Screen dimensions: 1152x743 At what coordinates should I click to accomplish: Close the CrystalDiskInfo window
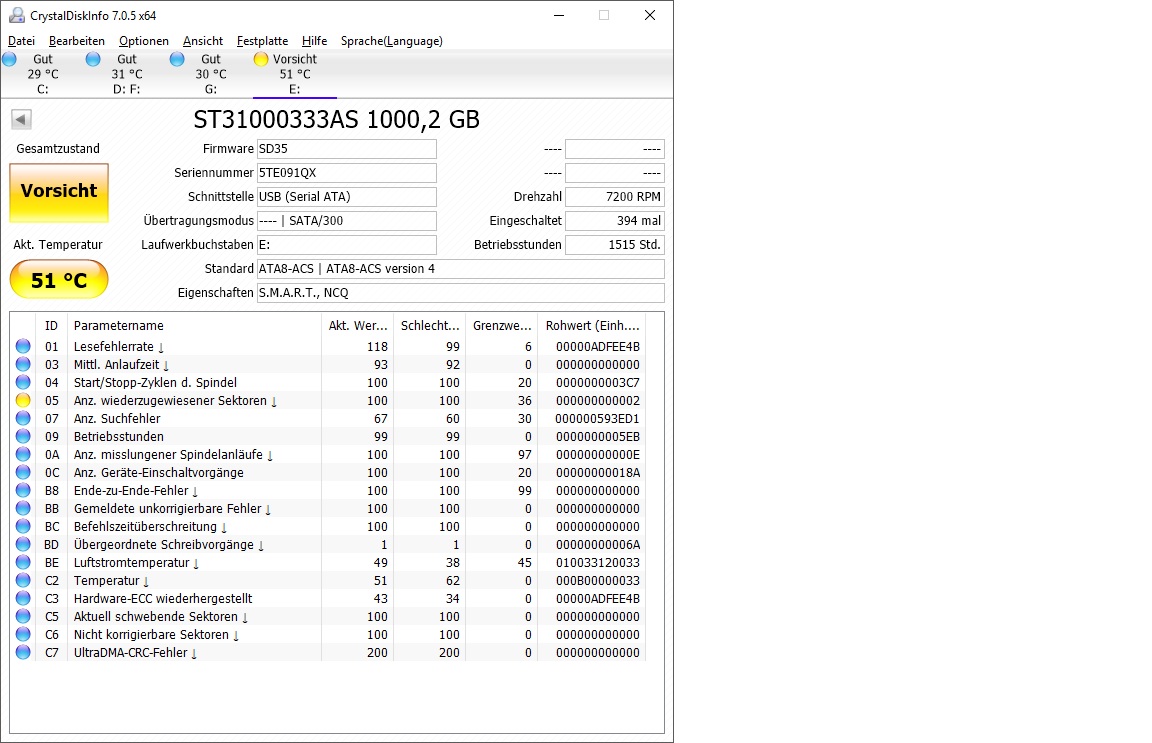[649, 15]
